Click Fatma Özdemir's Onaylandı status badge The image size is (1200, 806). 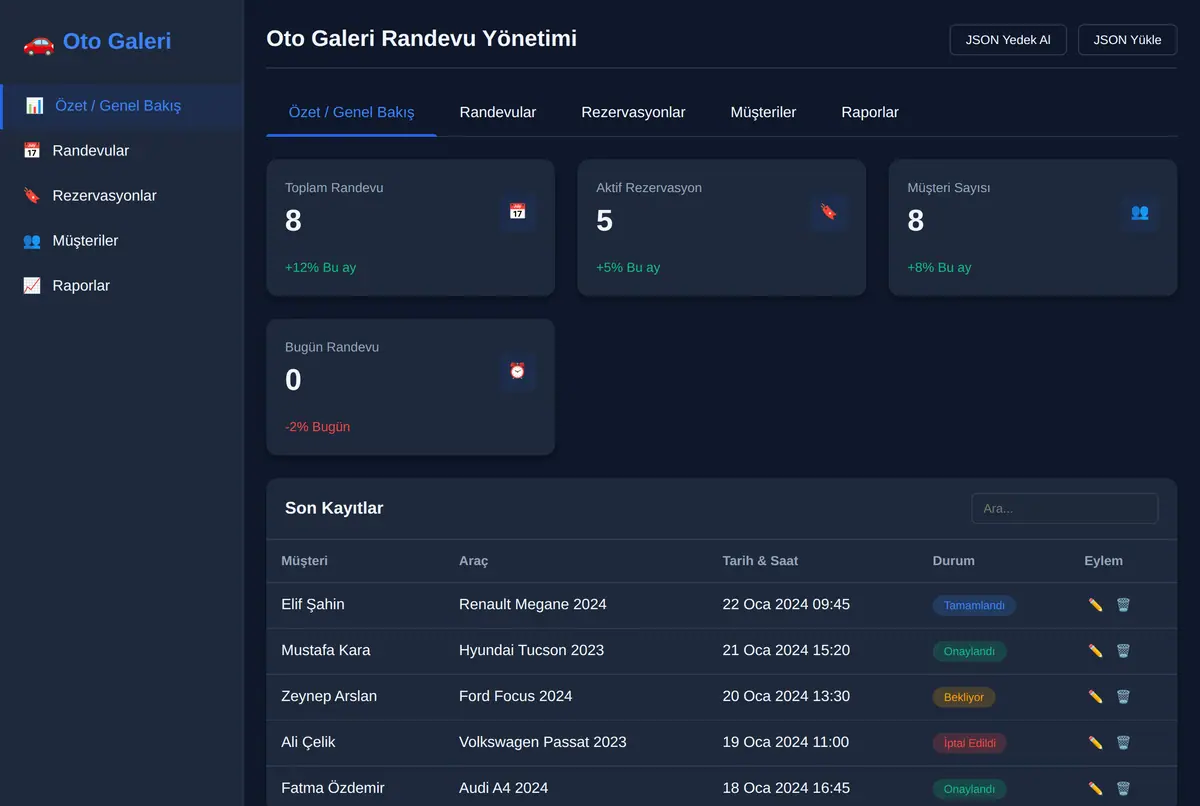click(969, 789)
